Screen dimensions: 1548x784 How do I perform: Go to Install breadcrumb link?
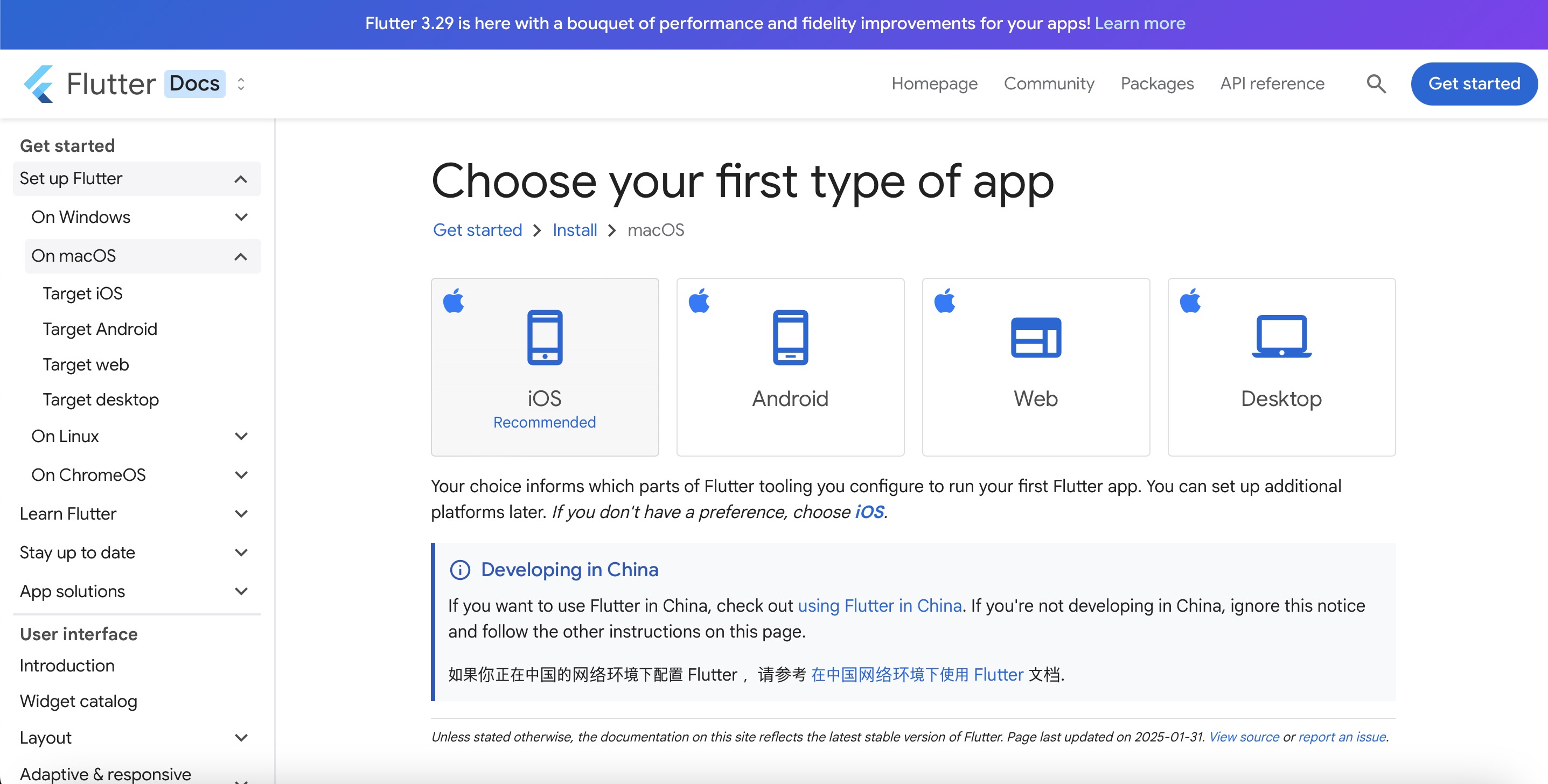click(x=575, y=230)
